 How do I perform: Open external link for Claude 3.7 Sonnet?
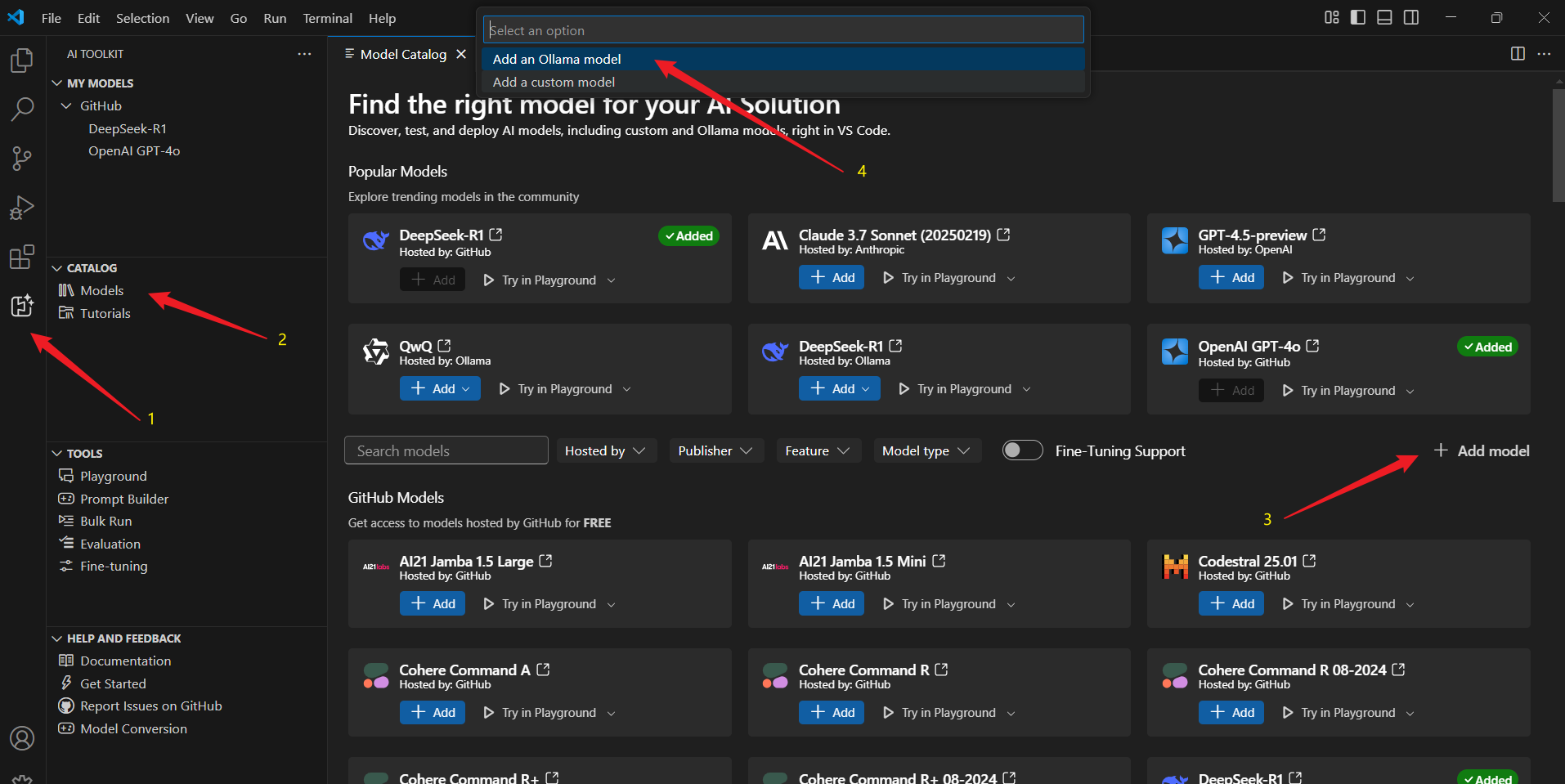point(1004,235)
